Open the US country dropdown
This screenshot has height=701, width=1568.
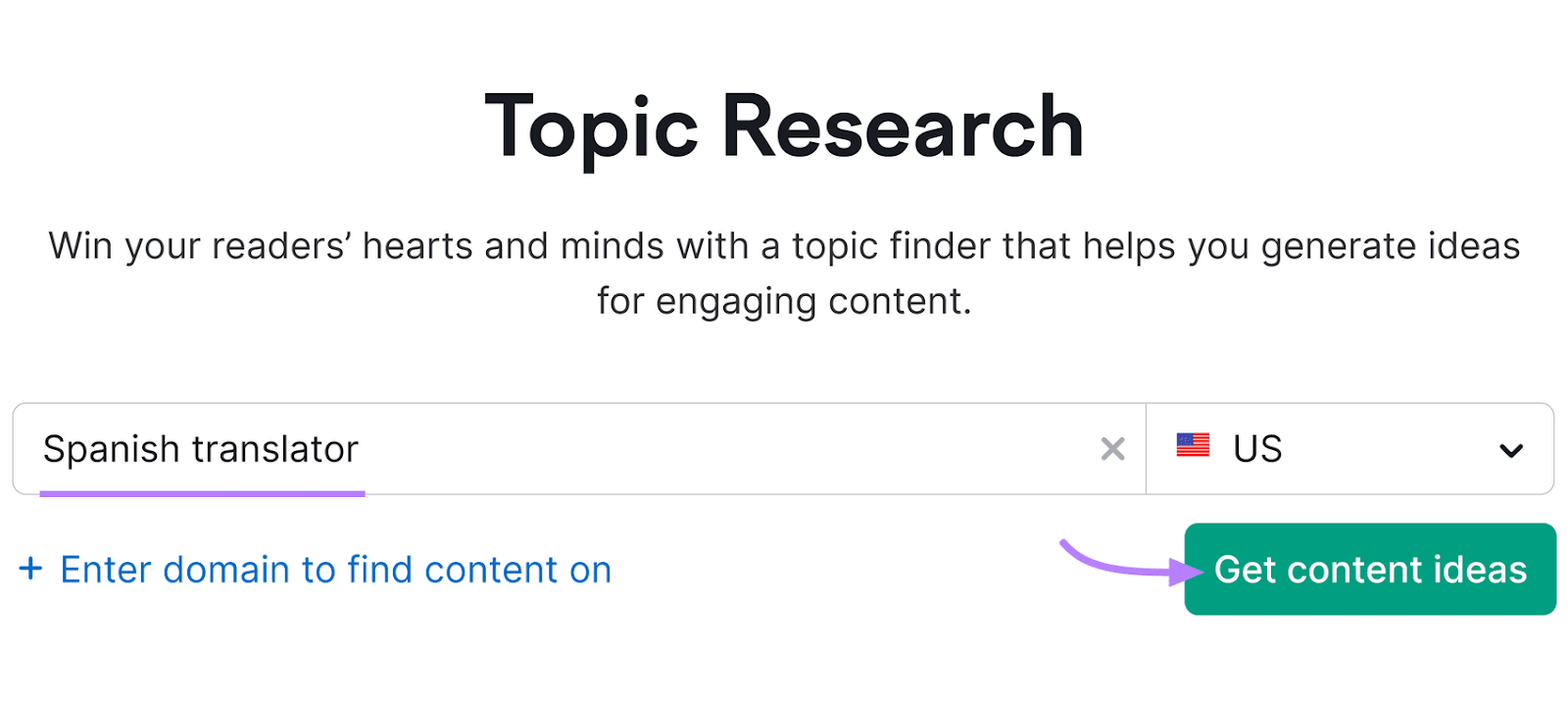coord(1352,449)
